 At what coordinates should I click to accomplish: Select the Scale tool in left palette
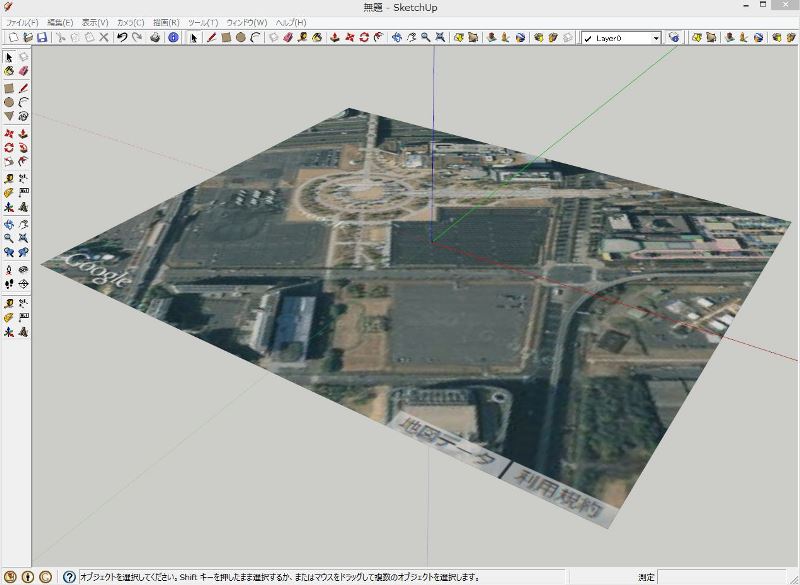(9, 162)
